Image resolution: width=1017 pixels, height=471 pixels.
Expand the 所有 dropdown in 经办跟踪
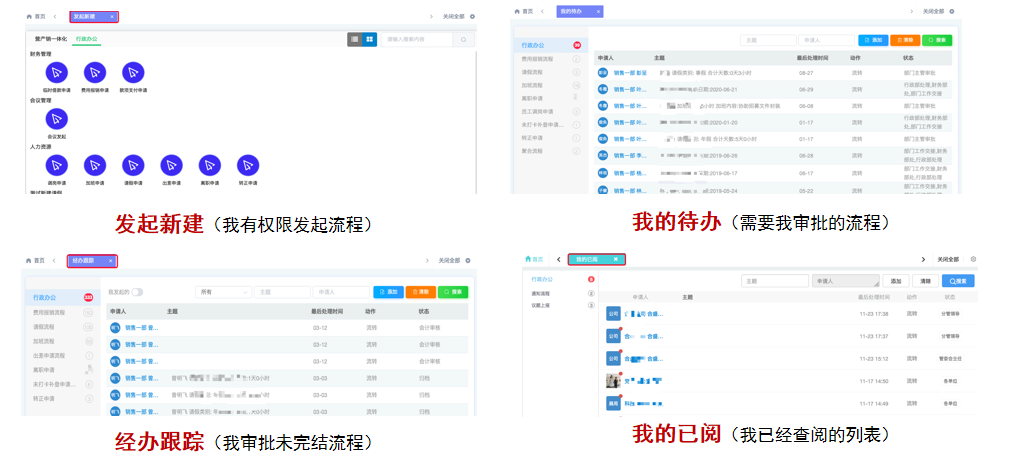point(222,292)
